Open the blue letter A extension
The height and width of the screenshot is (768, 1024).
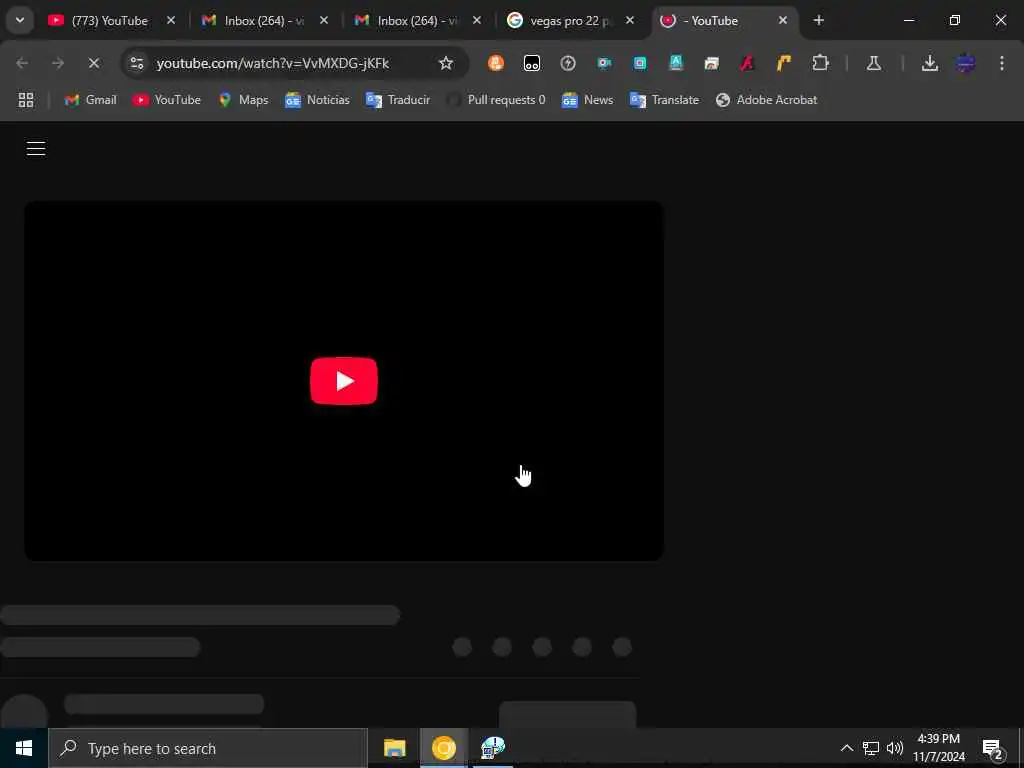pyautogui.click(x=676, y=63)
